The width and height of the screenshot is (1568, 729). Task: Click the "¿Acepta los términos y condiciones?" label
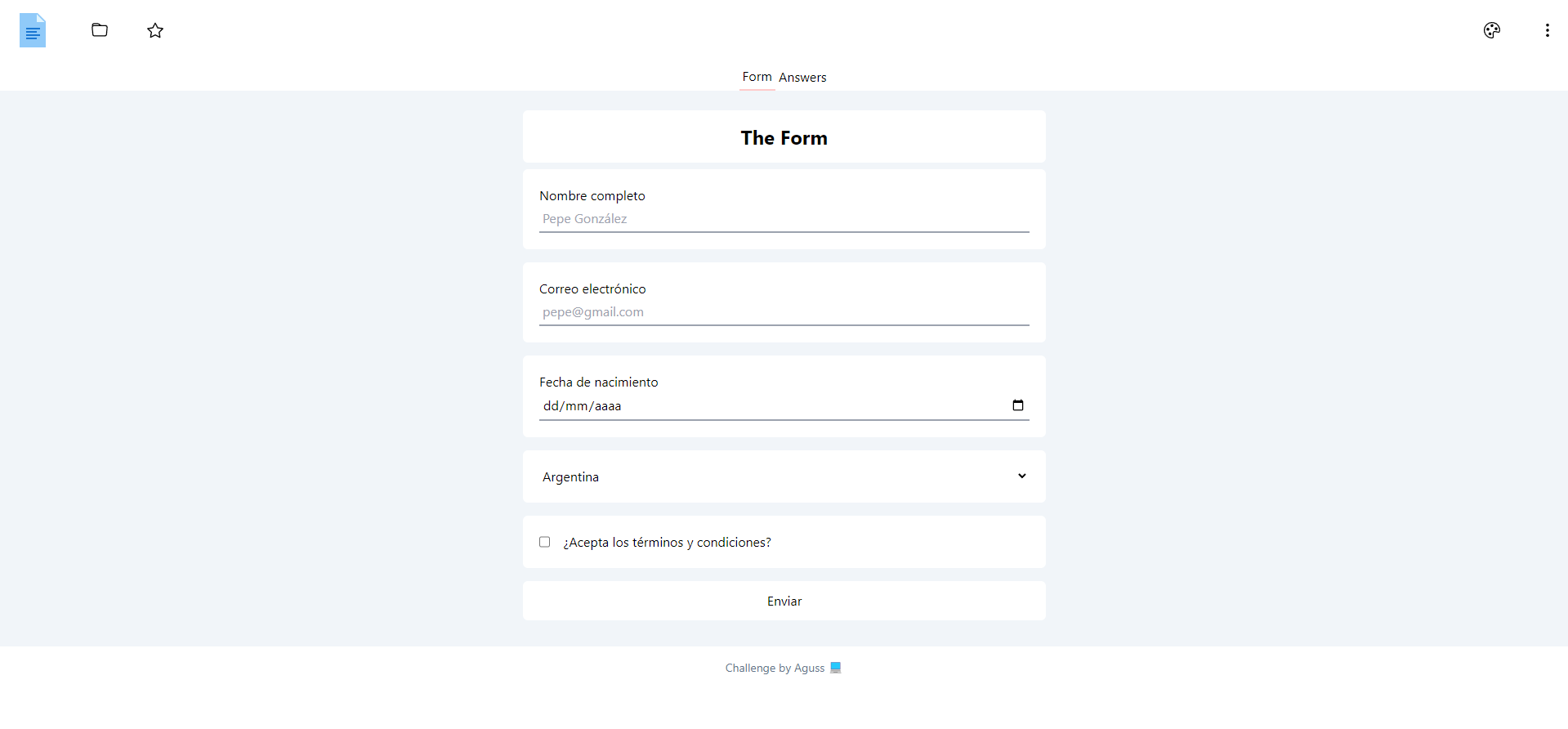coord(667,543)
